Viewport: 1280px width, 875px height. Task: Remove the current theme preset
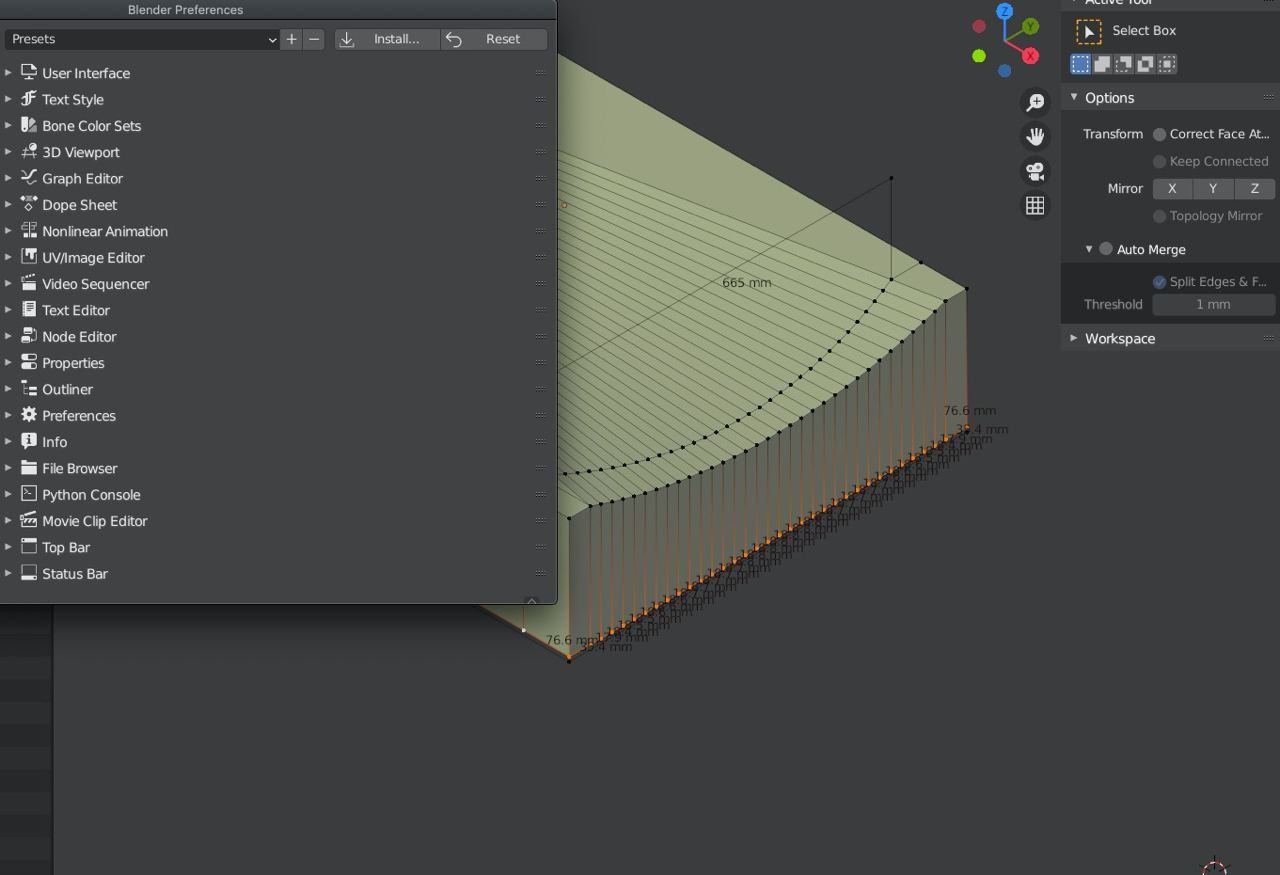pos(314,39)
